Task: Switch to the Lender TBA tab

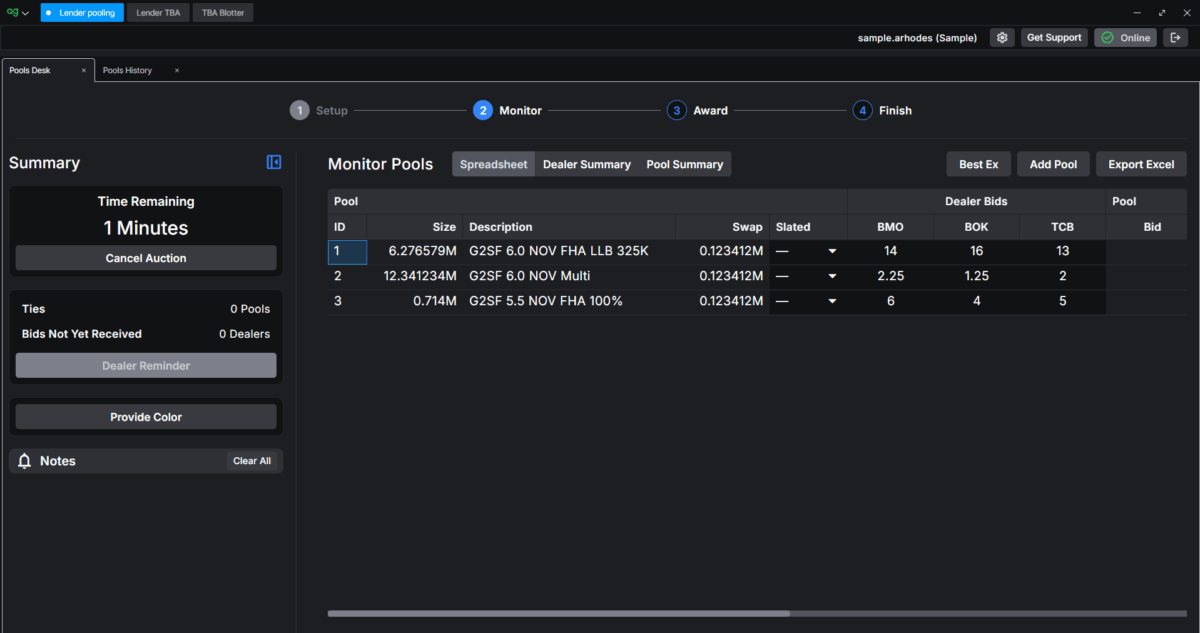Action: tap(158, 13)
